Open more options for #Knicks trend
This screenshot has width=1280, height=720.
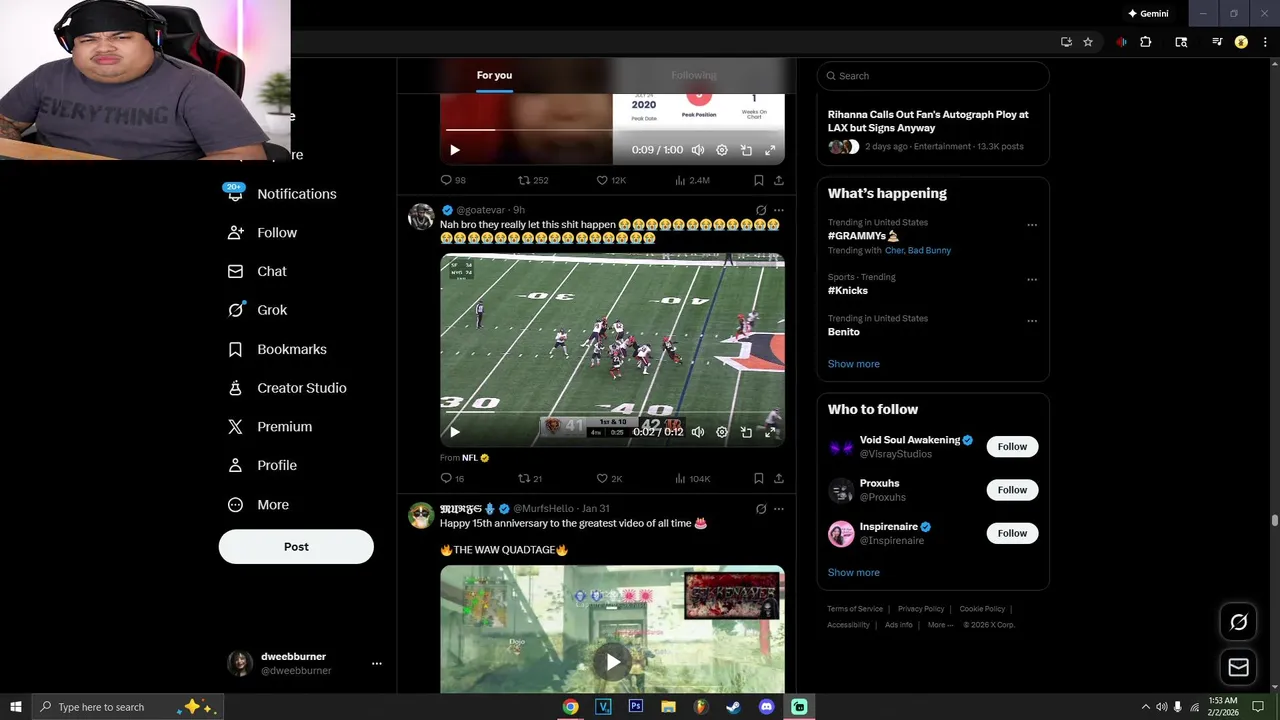click(x=1032, y=280)
